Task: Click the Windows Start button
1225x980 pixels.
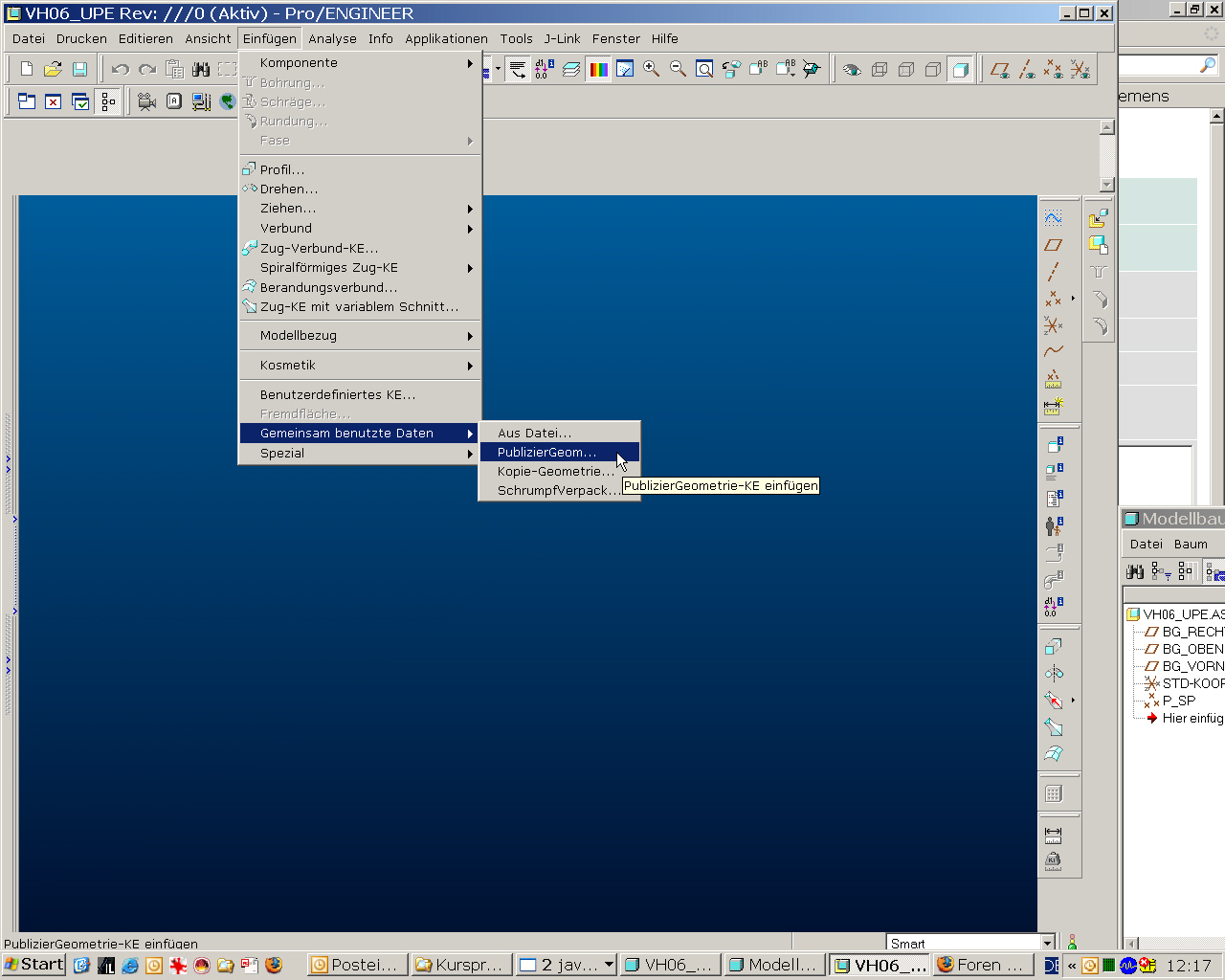Action: 33,965
